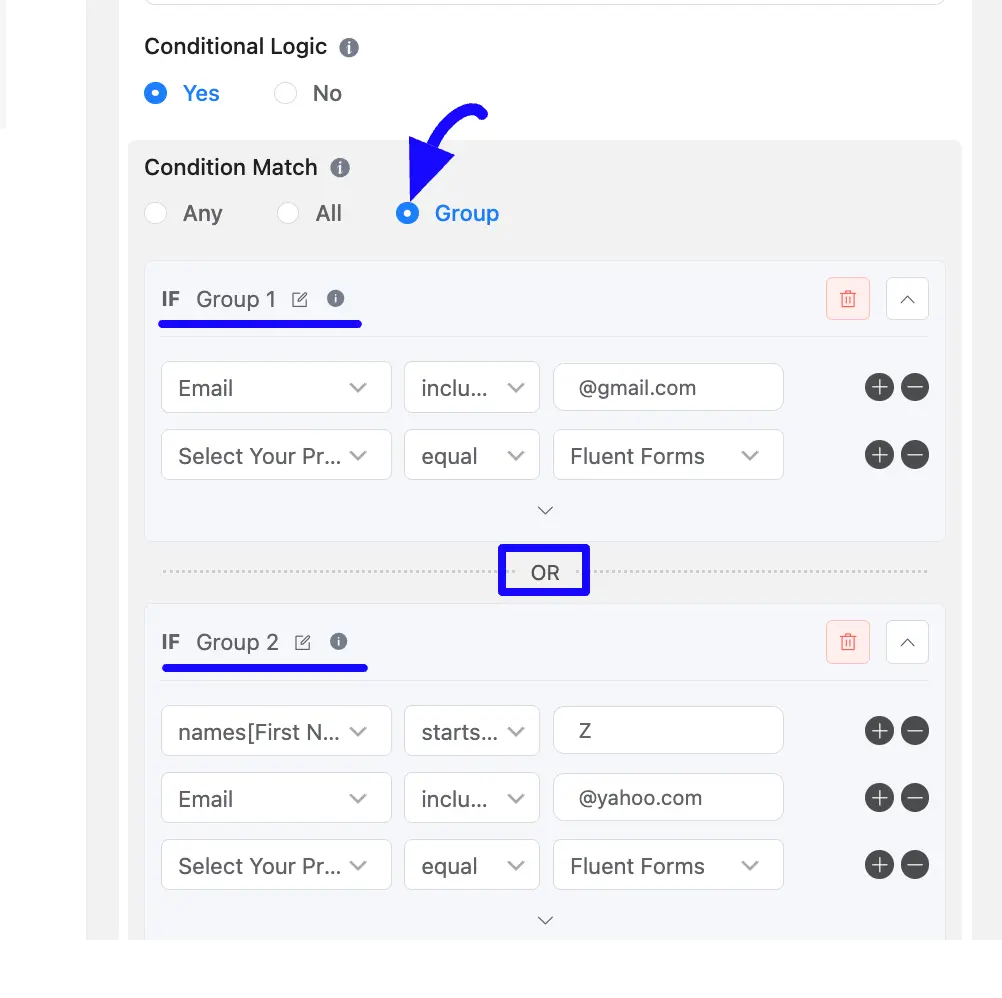Select the No radio for Conditional Logic
Image resolution: width=1002 pixels, height=998 pixels.
pyautogui.click(x=286, y=93)
